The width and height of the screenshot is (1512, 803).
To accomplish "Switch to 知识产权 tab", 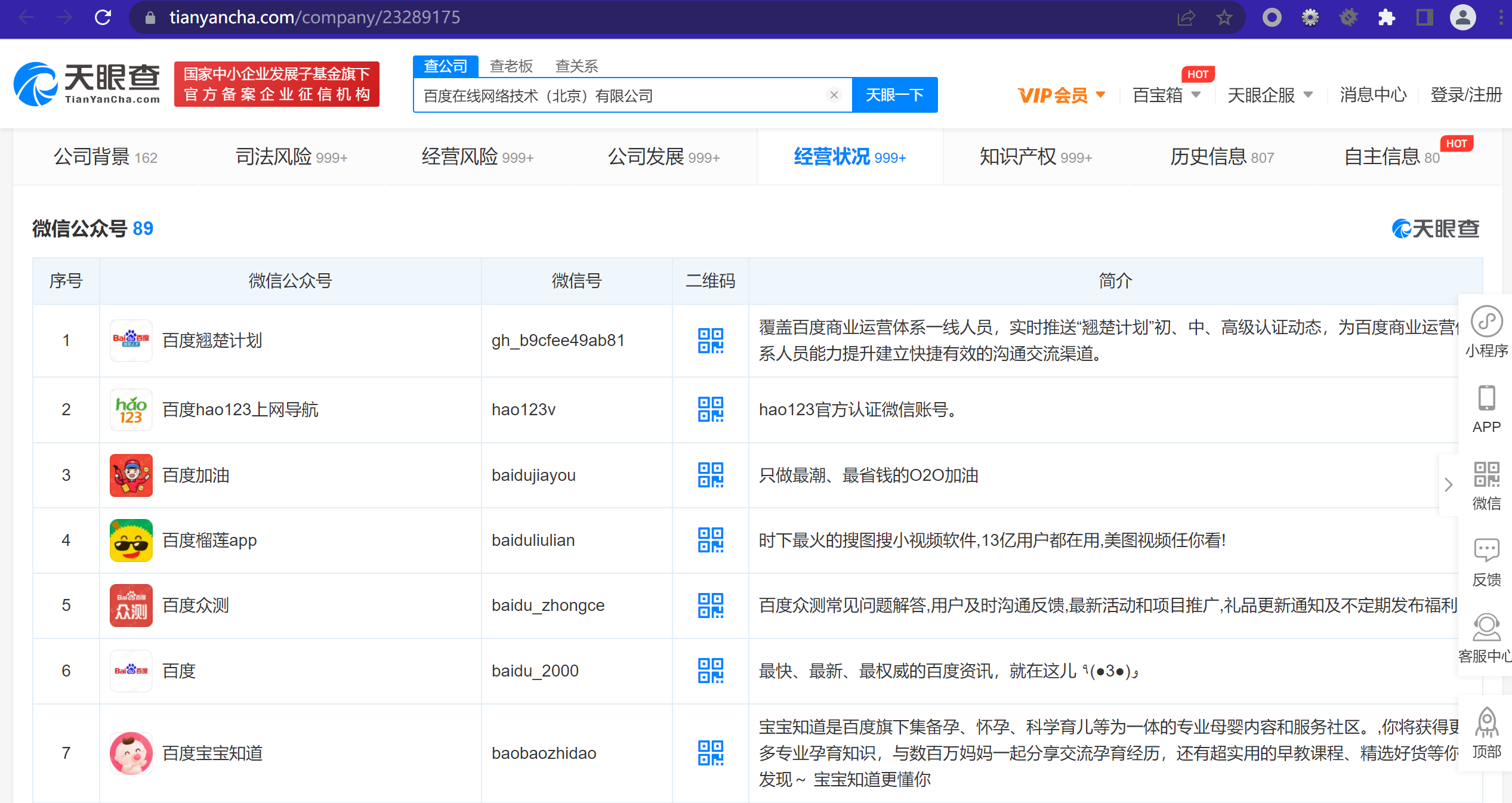I will [x=1036, y=157].
